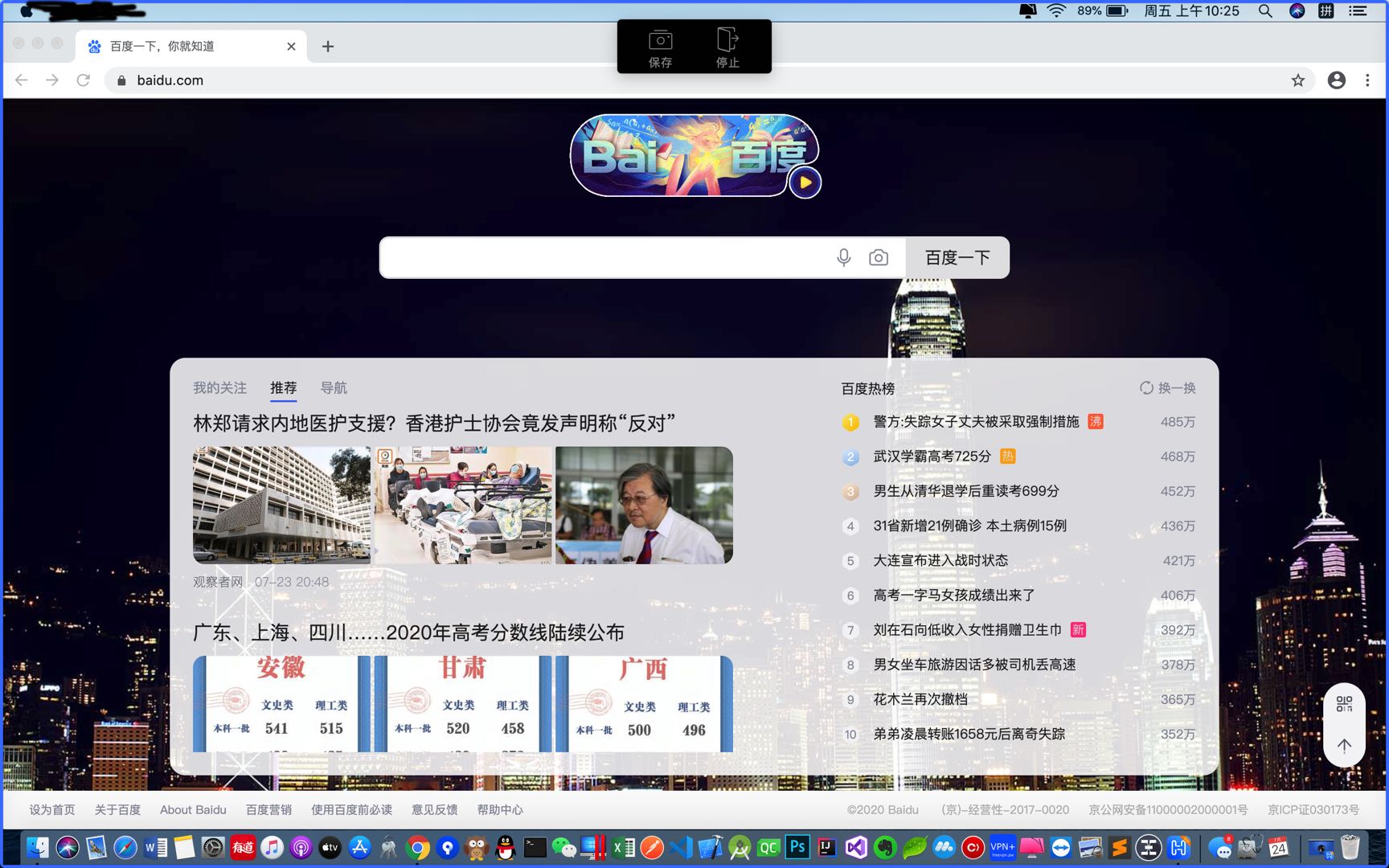Click the 百度营销 footer link

click(x=268, y=809)
